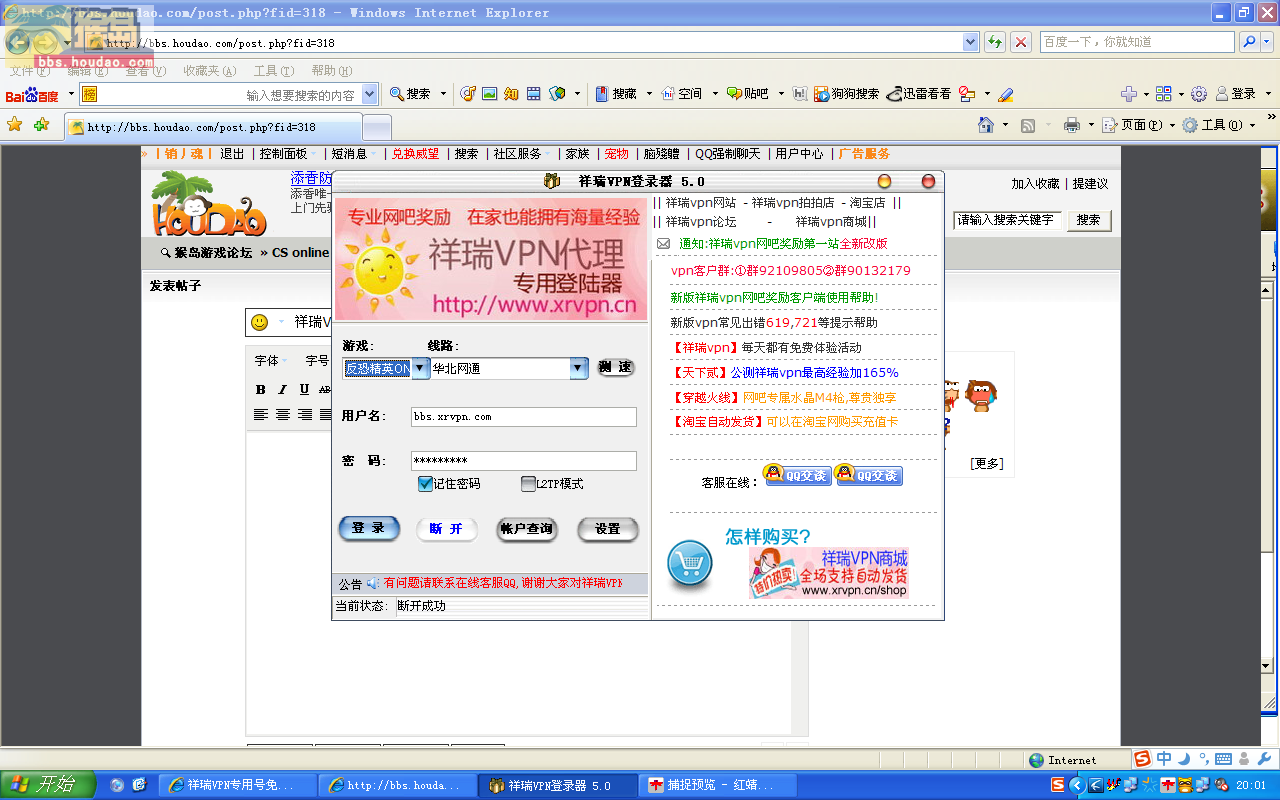This screenshot has height=800, width=1280.
Task: Click the IE home icon
Action: 986,125
